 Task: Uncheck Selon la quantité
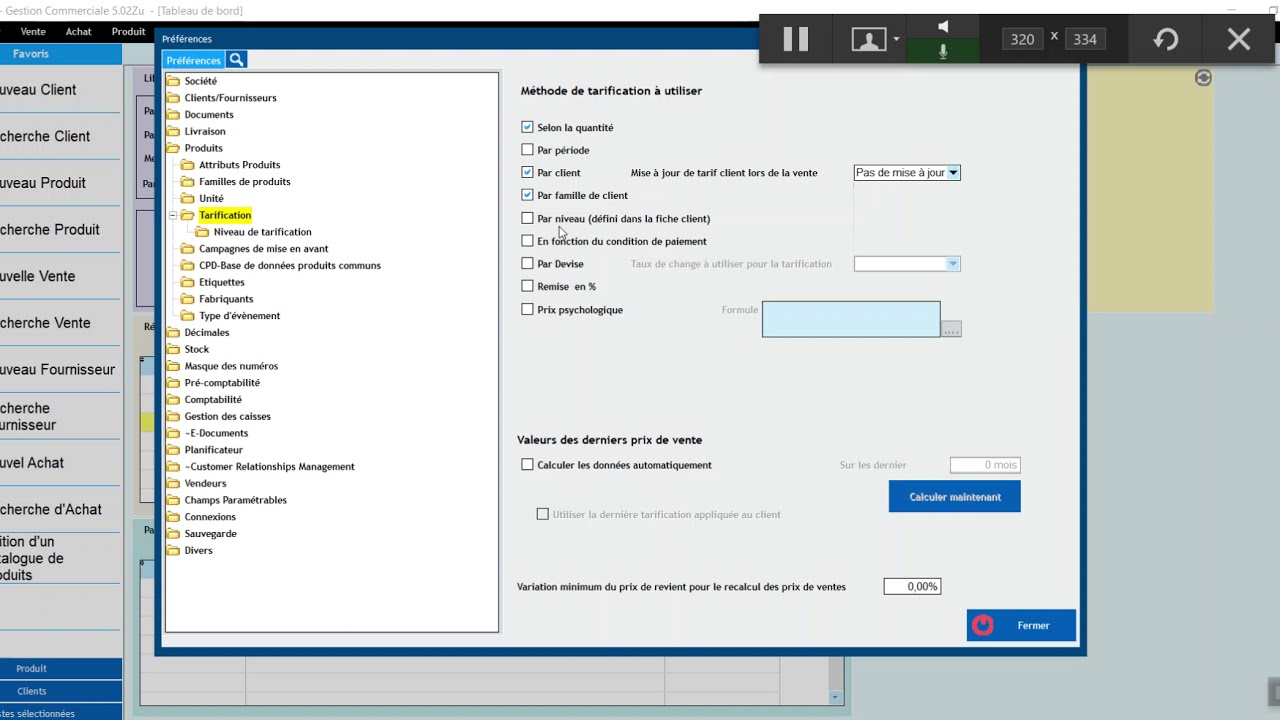click(527, 127)
